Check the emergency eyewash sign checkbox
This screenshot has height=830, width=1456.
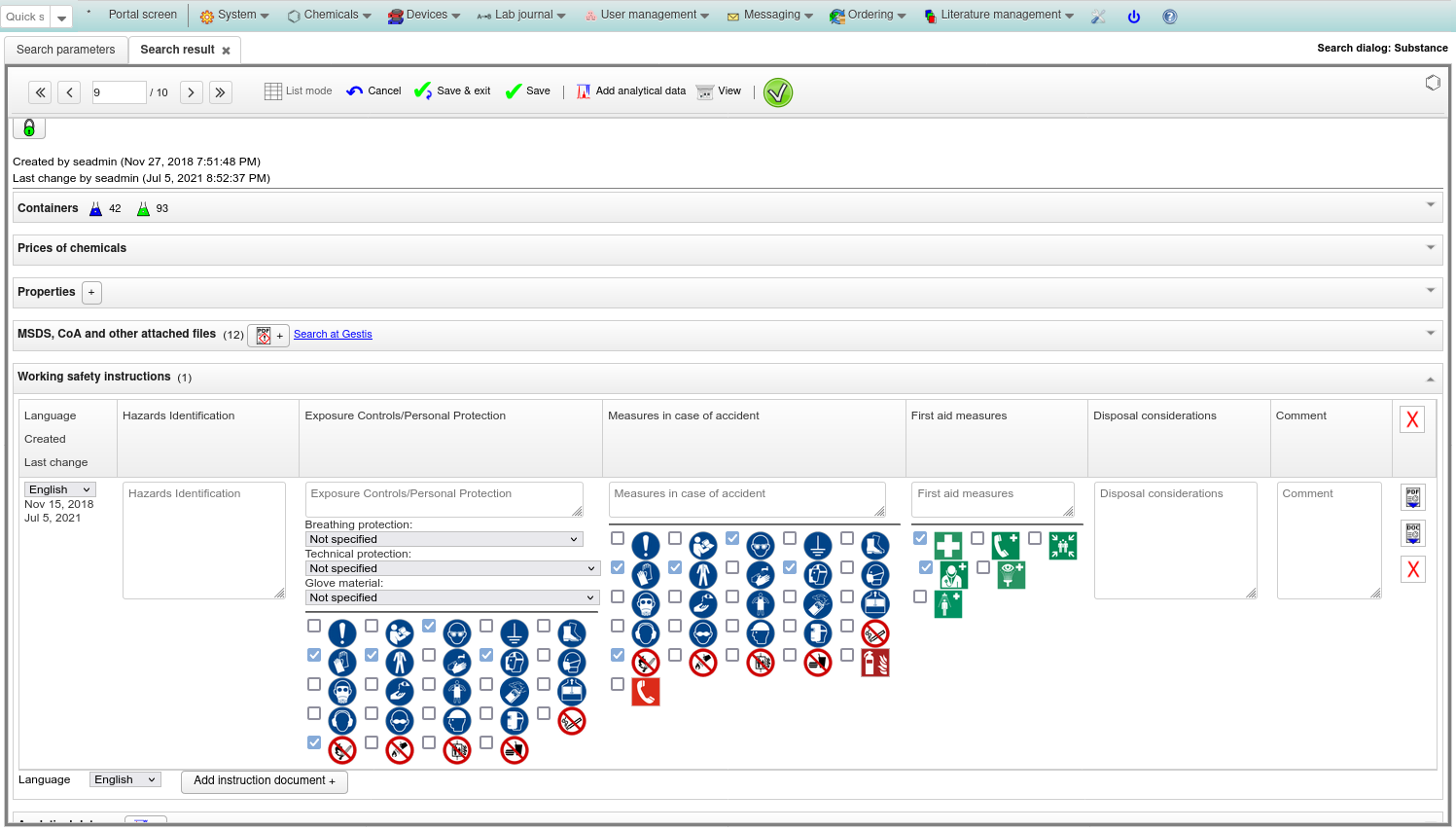983,567
